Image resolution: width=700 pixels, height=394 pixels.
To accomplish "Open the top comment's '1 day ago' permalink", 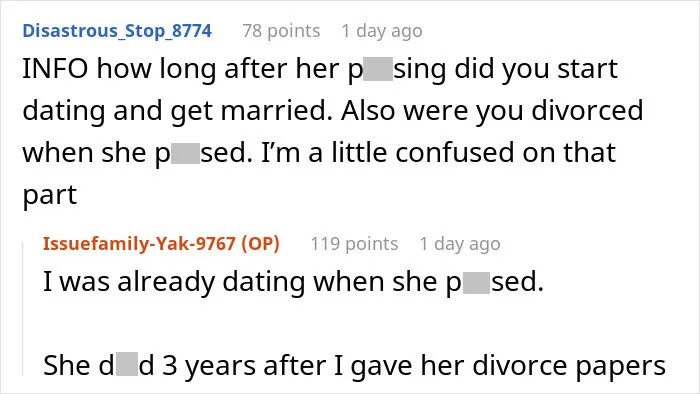I will click(382, 31).
